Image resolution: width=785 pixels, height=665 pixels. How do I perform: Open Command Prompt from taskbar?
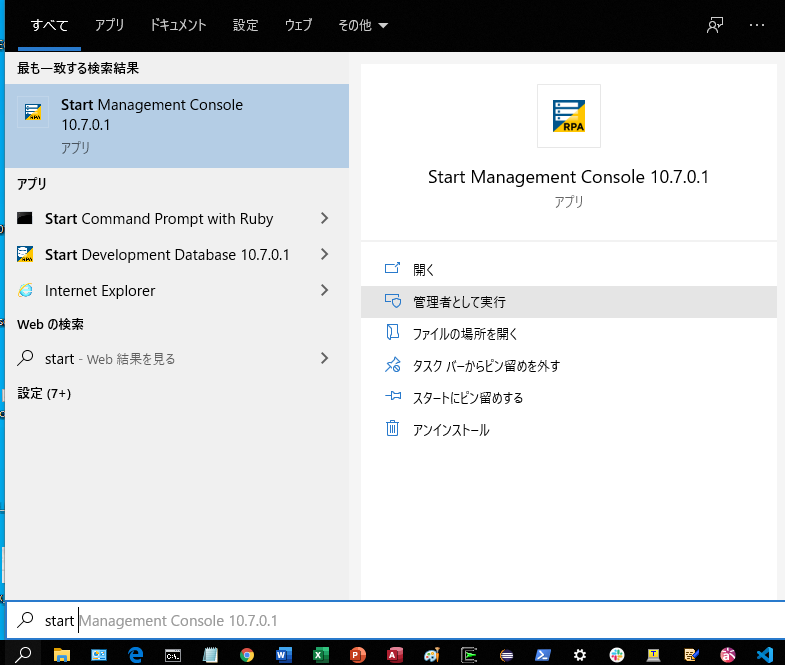pos(173,655)
